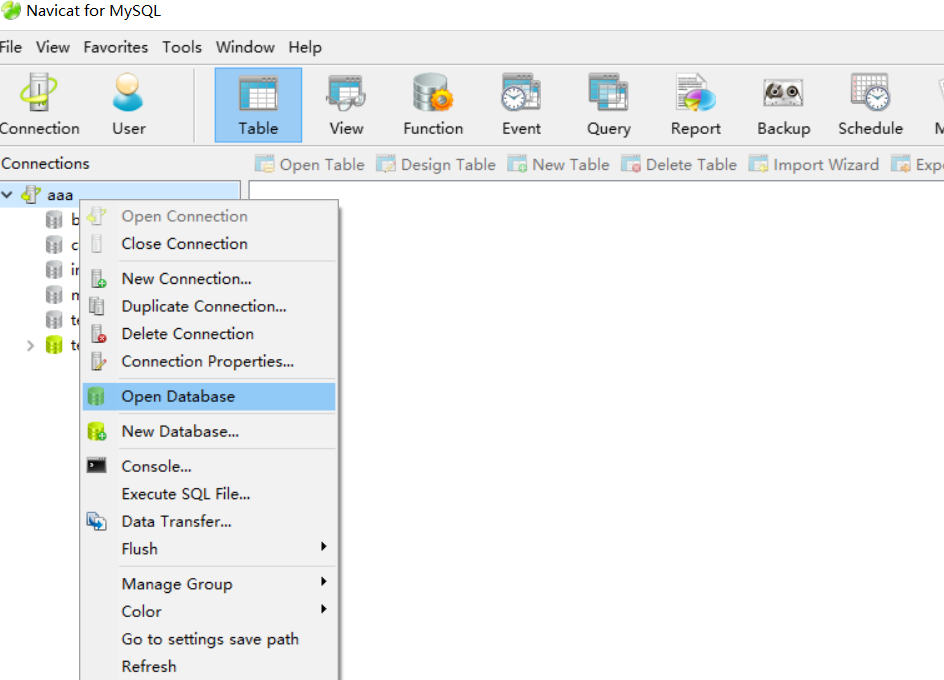Click the New Database menu icon
The width and height of the screenshot is (944, 680).
coord(97,431)
